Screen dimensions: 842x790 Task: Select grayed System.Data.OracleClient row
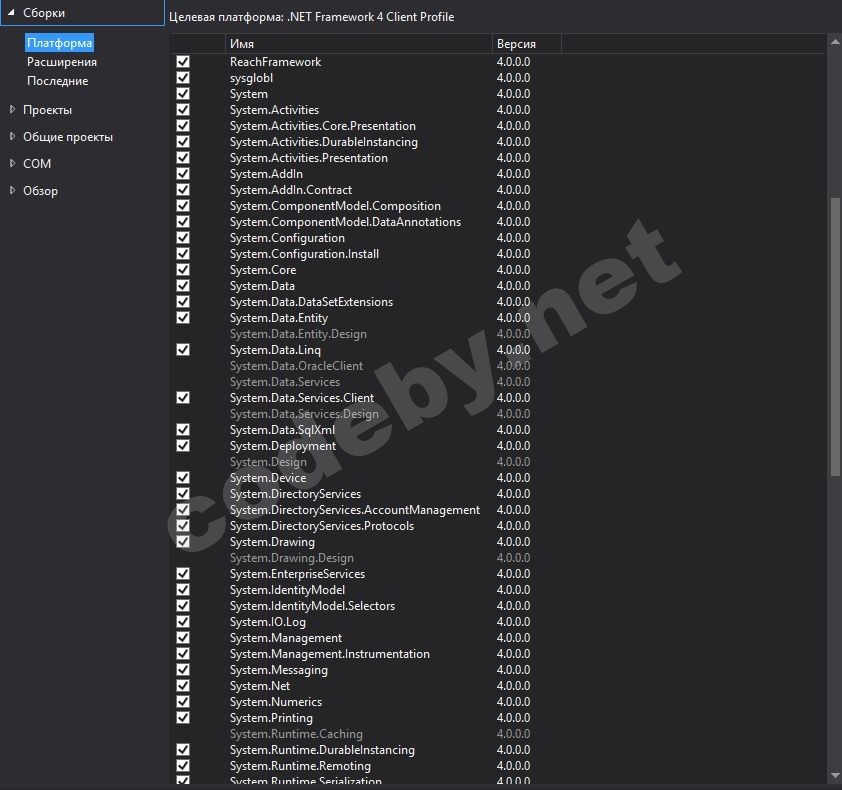point(498,366)
